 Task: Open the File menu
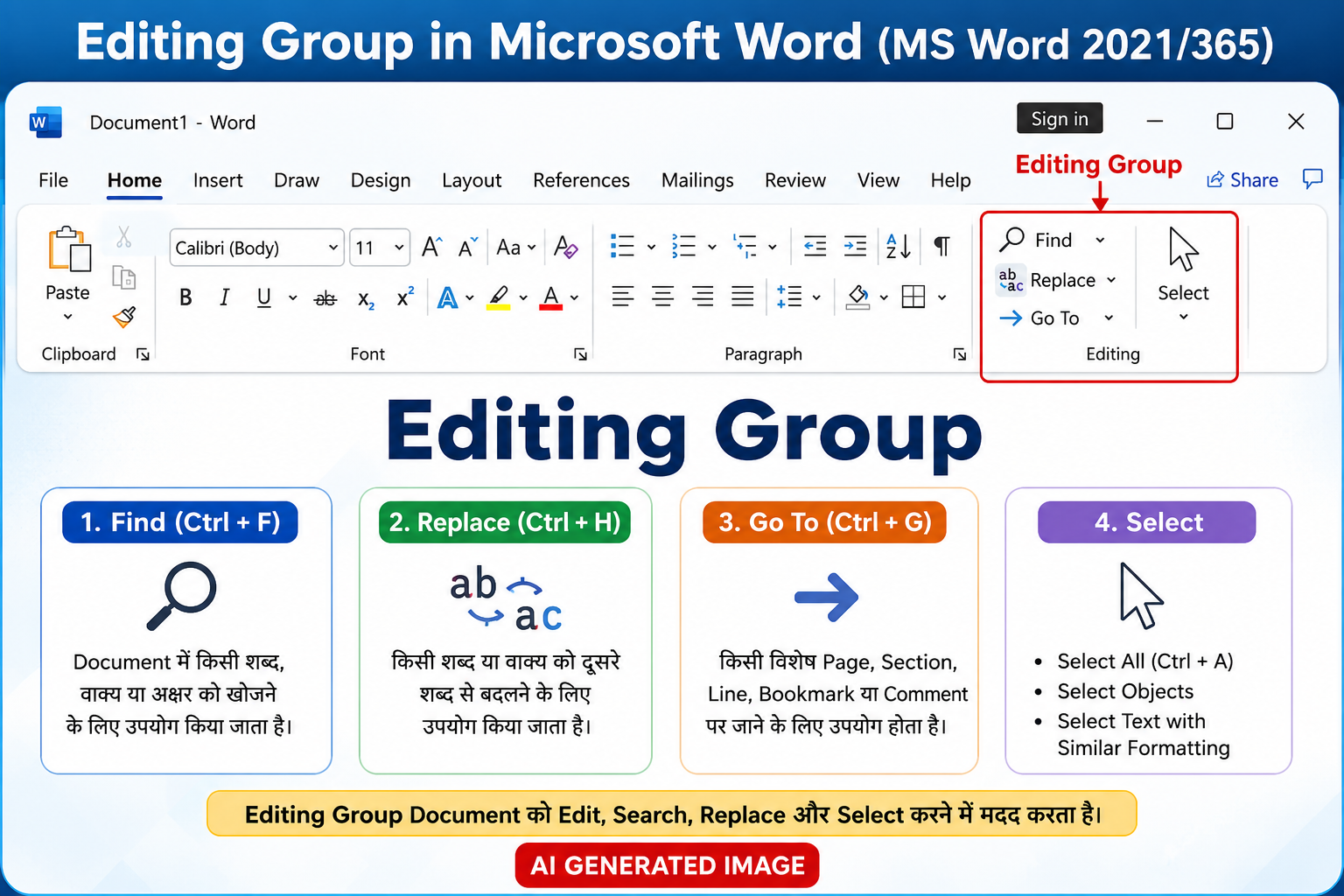click(53, 180)
